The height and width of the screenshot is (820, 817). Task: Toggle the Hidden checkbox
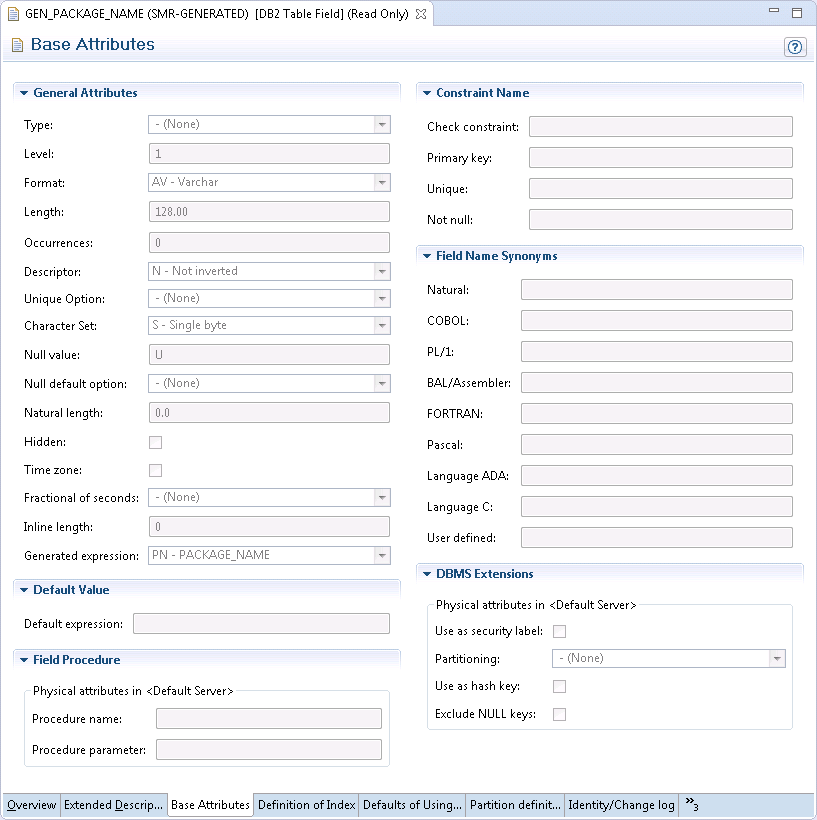coord(155,442)
